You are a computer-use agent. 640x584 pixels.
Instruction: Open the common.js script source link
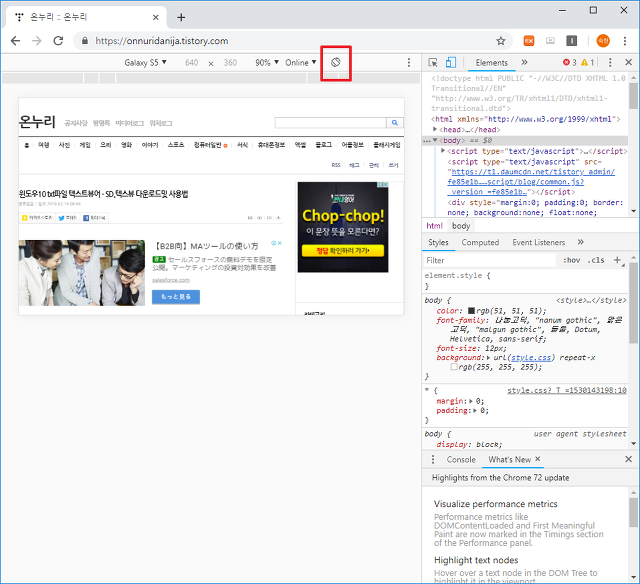(531, 182)
